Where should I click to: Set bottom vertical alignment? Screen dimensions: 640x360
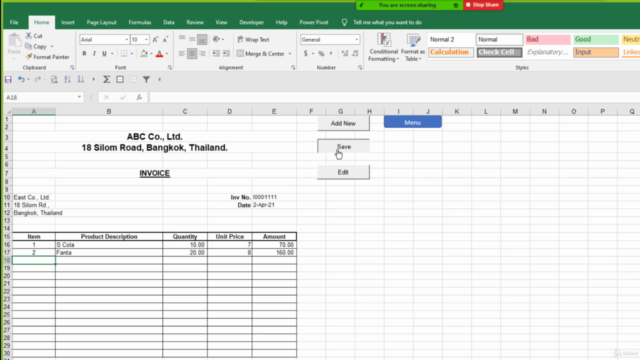[202, 39]
